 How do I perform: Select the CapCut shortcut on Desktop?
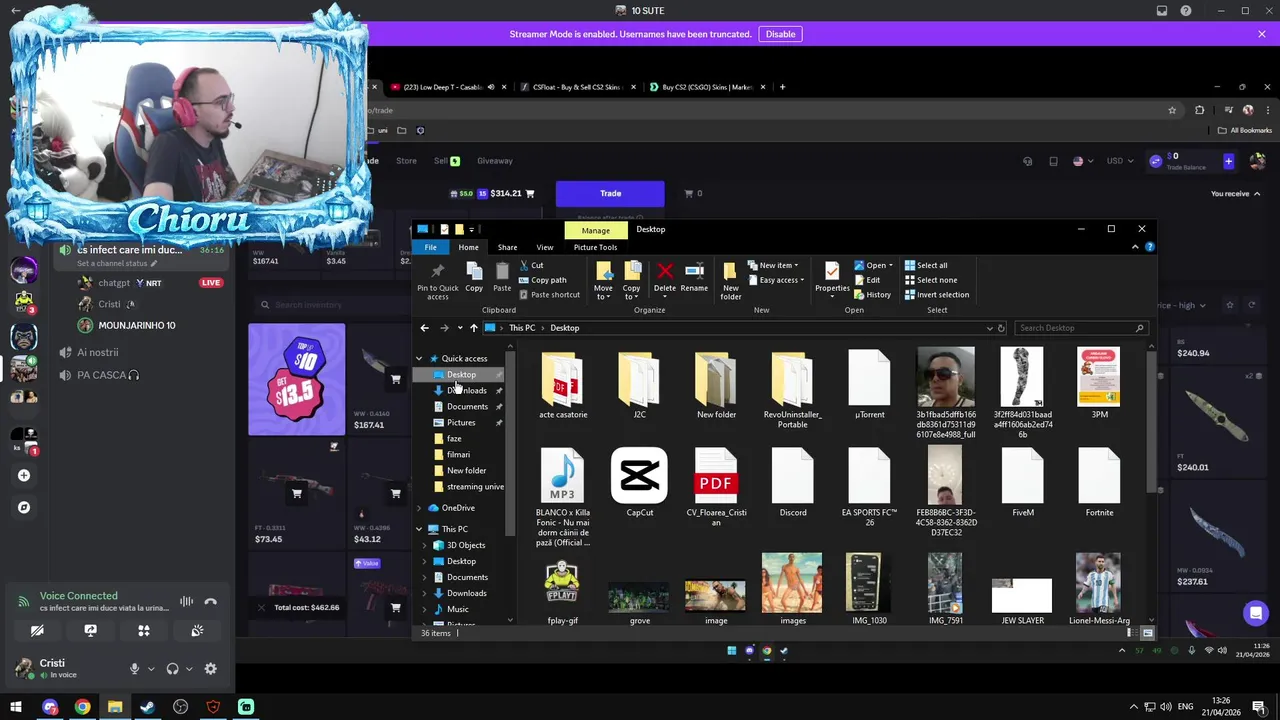(x=640, y=483)
